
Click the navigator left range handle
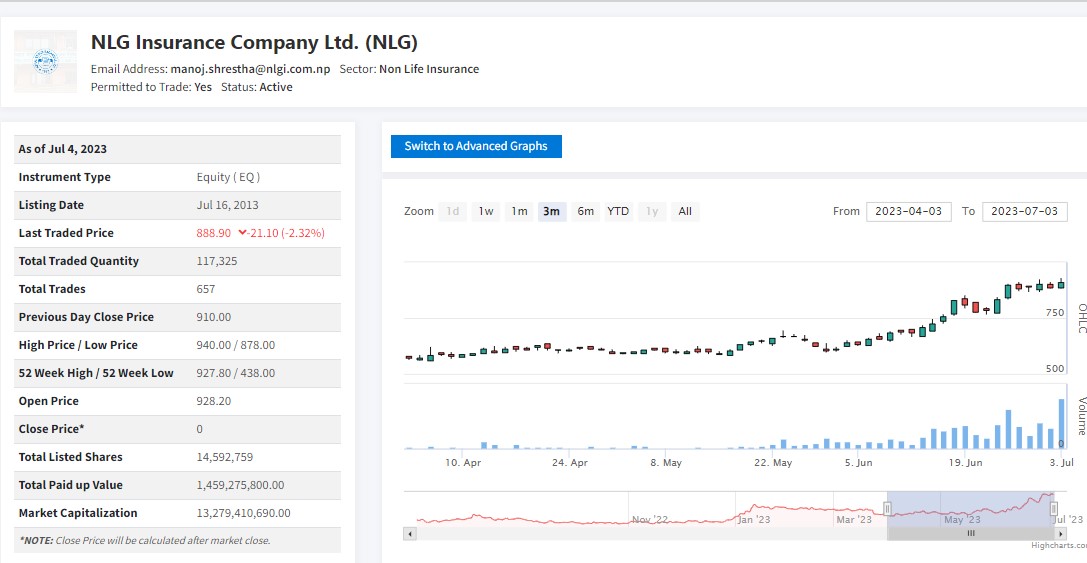(x=887, y=510)
